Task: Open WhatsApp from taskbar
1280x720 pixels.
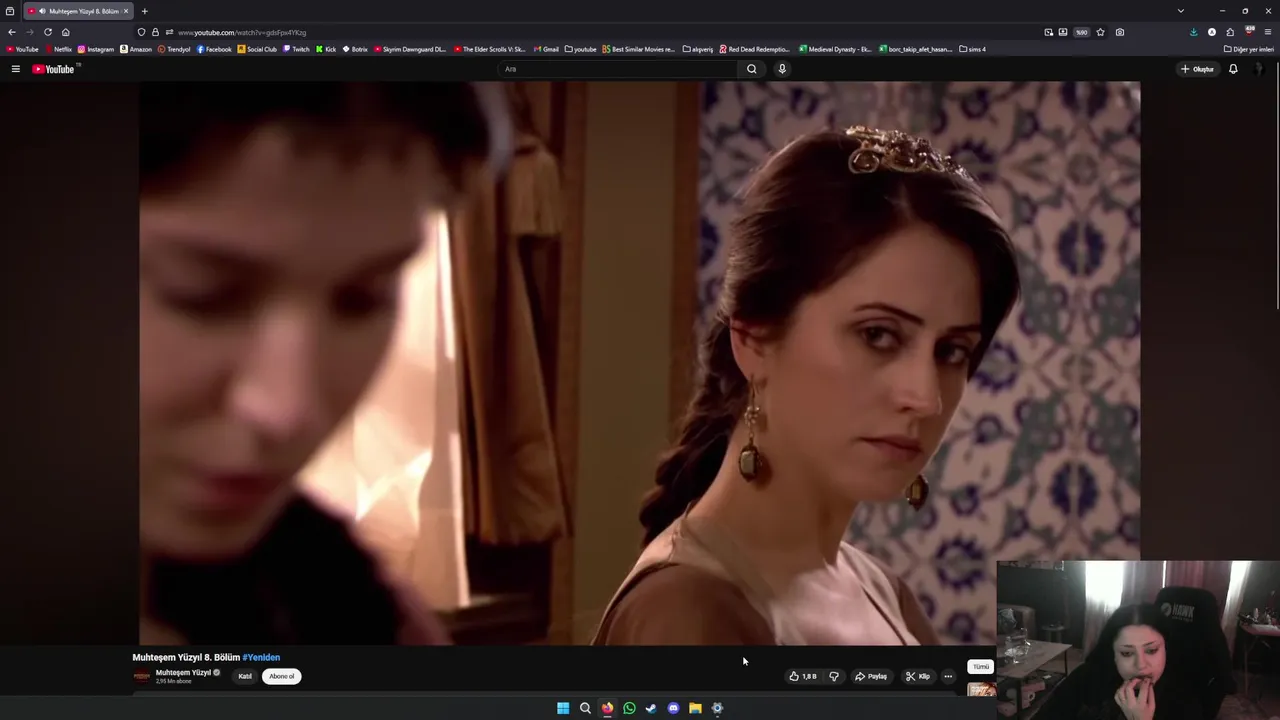Action: [629, 708]
